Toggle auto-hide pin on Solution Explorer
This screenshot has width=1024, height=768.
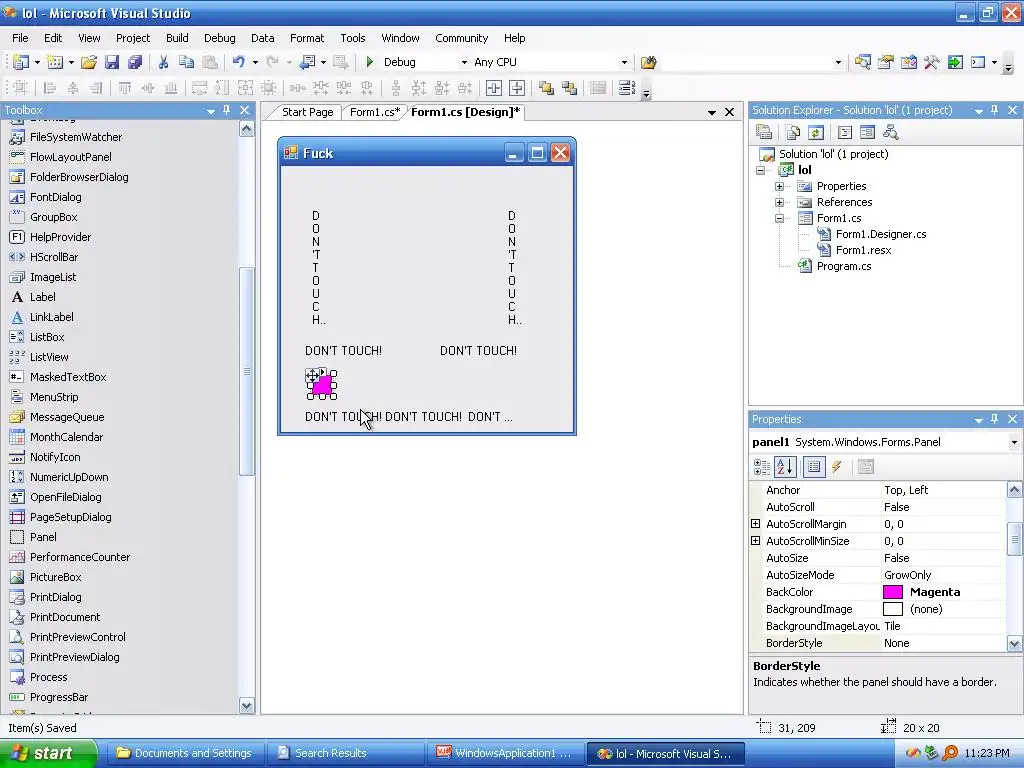pos(995,110)
